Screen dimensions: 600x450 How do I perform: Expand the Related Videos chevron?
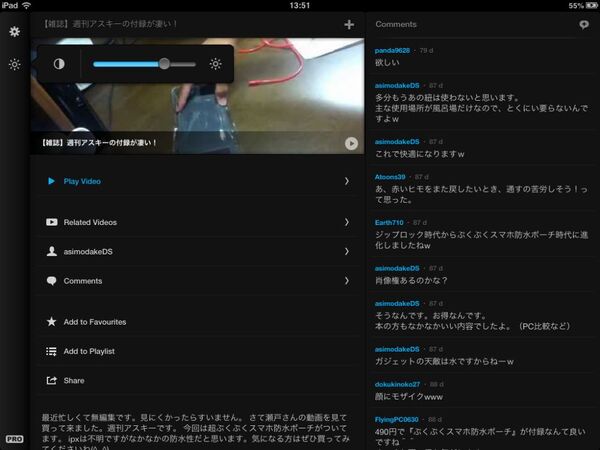click(x=347, y=222)
